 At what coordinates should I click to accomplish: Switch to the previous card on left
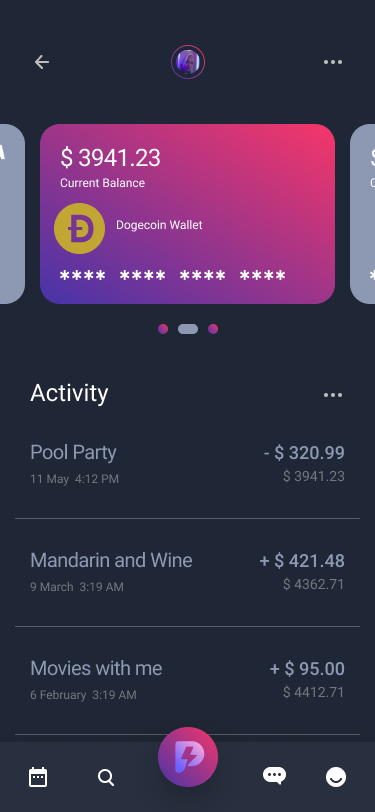click(11, 214)
